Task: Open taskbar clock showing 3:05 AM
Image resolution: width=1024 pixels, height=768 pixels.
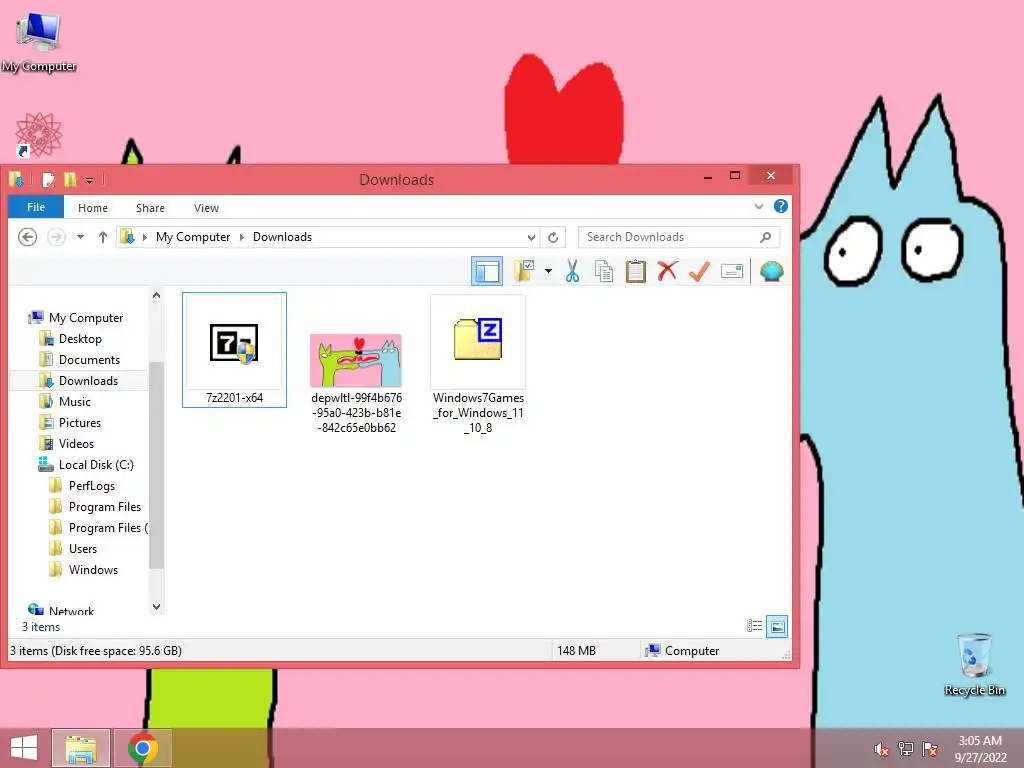Action: (980, 749)
